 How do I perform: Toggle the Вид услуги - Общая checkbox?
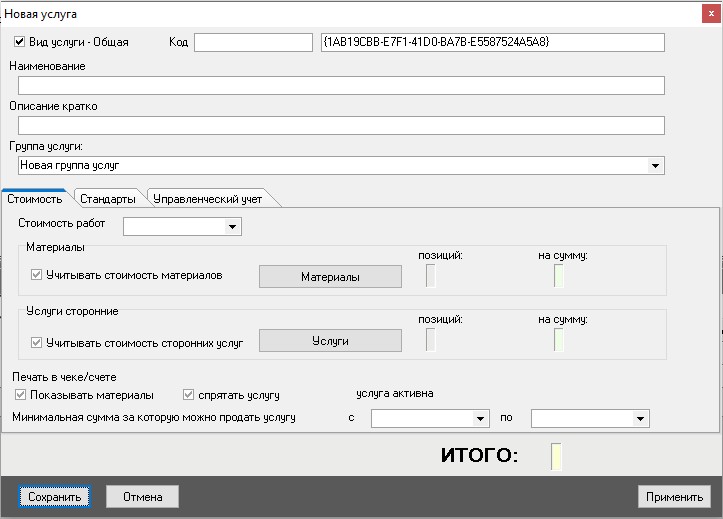point(19,42)
